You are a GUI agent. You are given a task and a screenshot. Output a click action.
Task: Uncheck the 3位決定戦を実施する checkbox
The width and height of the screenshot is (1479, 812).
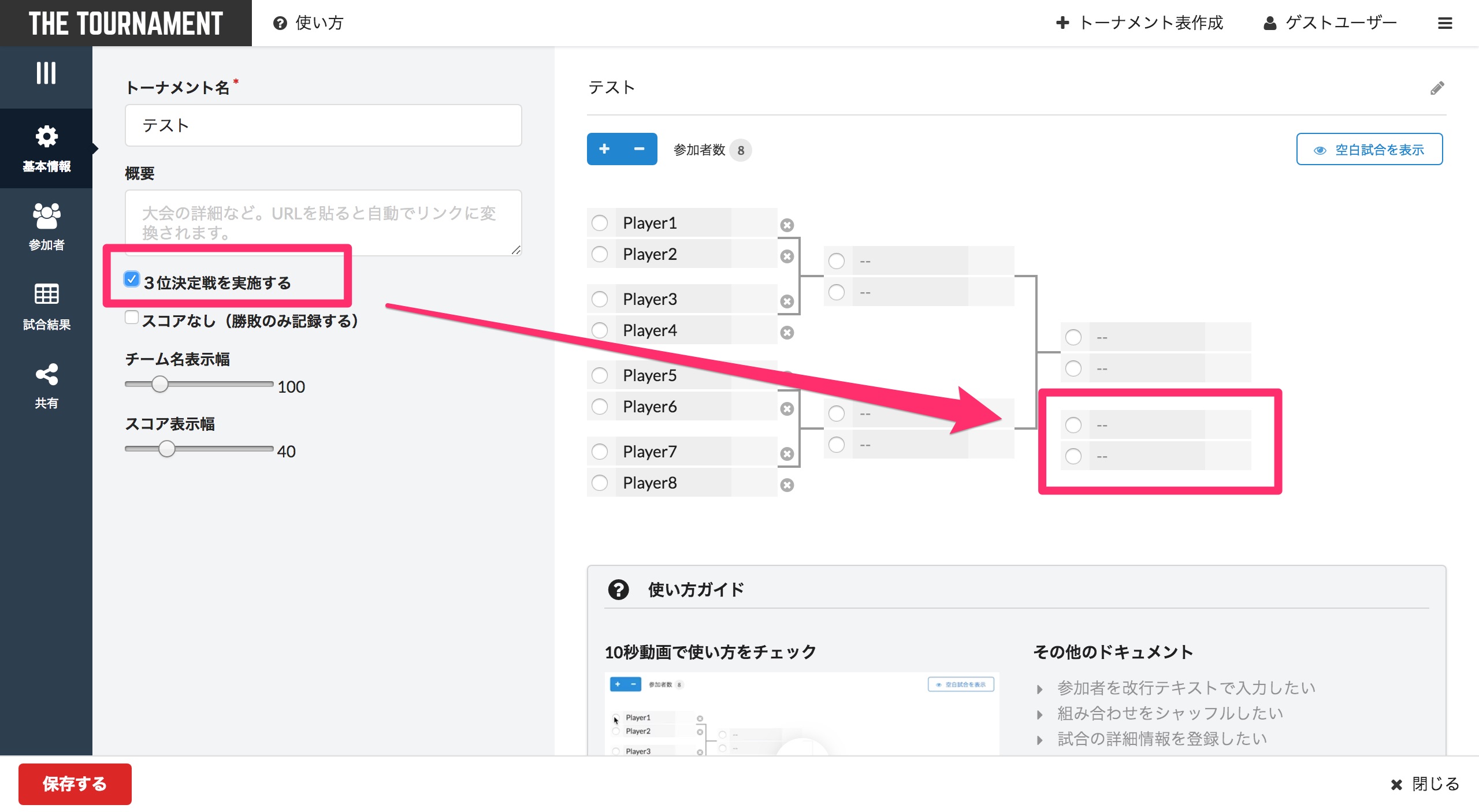(132, 280)
